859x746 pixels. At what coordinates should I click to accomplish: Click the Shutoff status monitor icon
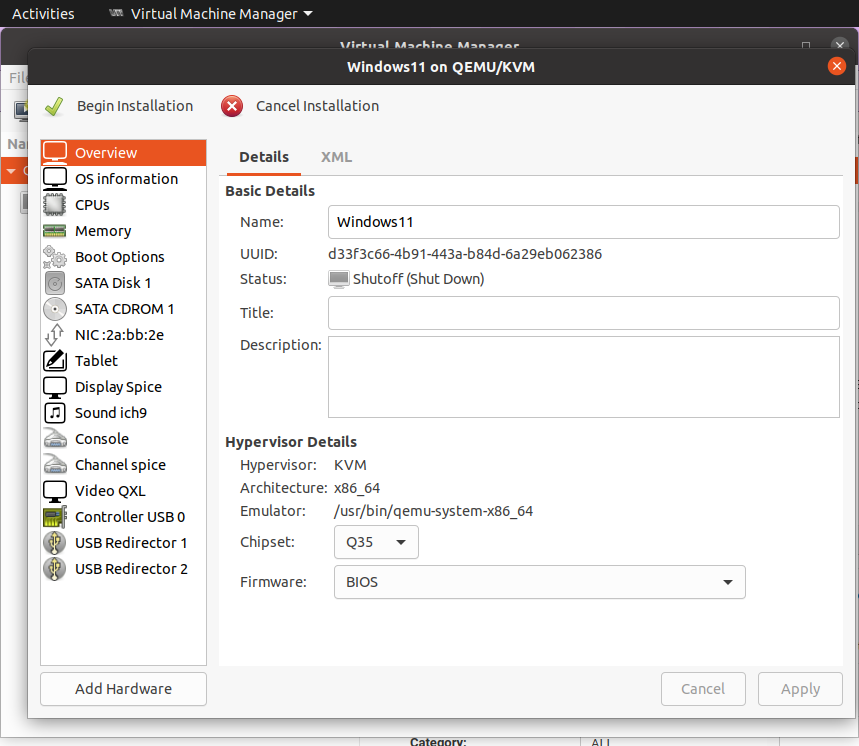(x=339, y=279)
